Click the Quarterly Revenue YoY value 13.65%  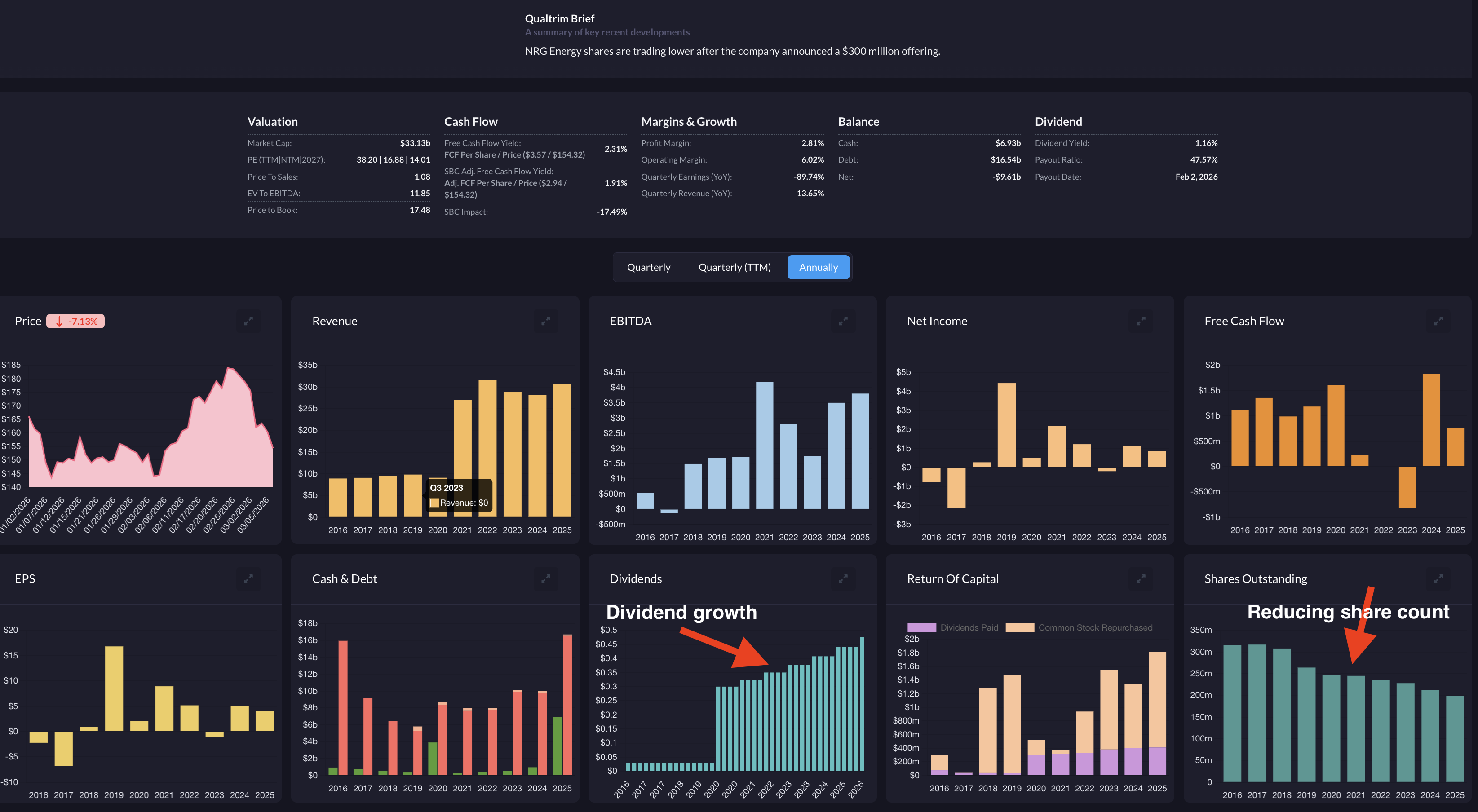point(810,193)
